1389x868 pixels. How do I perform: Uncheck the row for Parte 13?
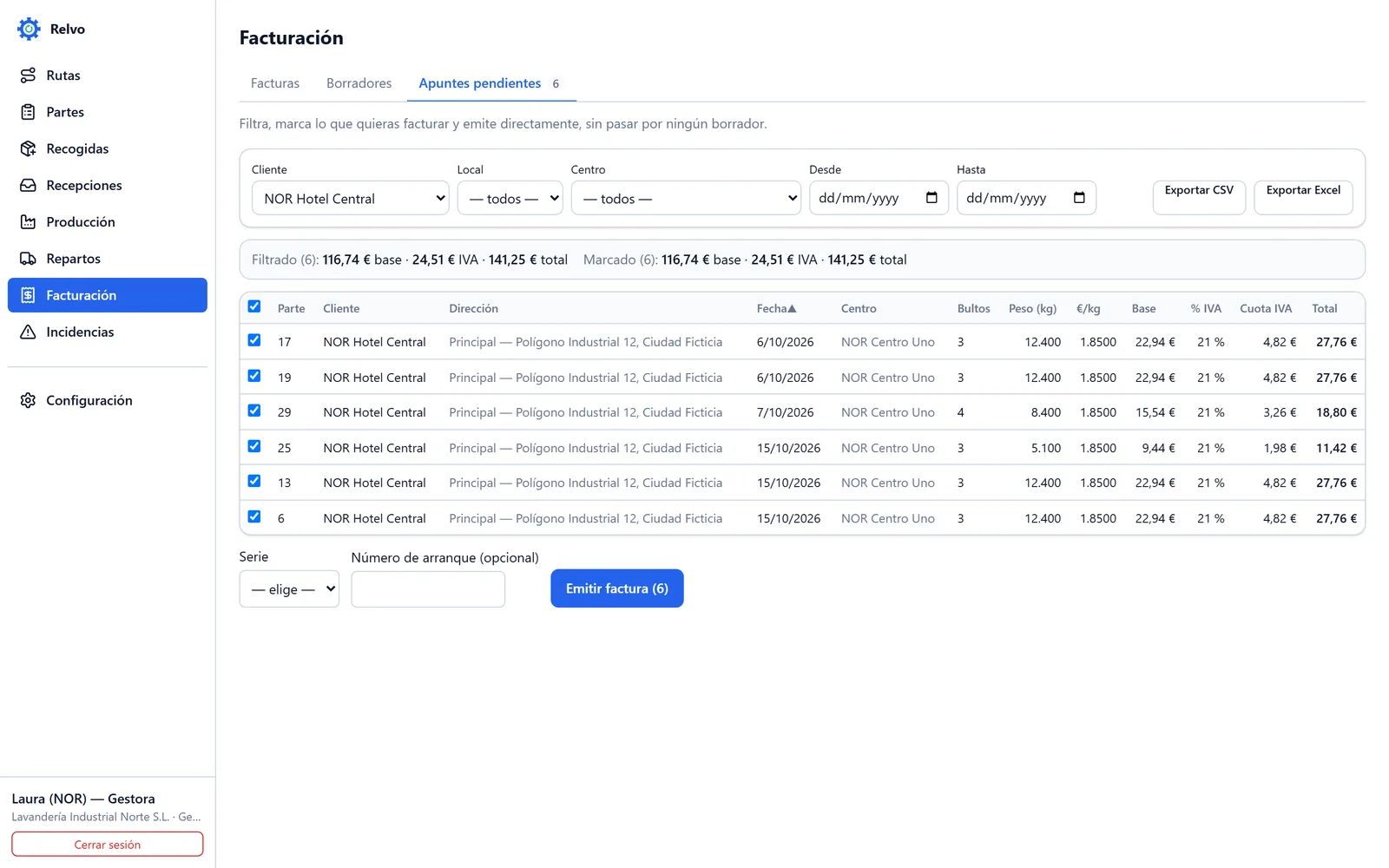254,481
